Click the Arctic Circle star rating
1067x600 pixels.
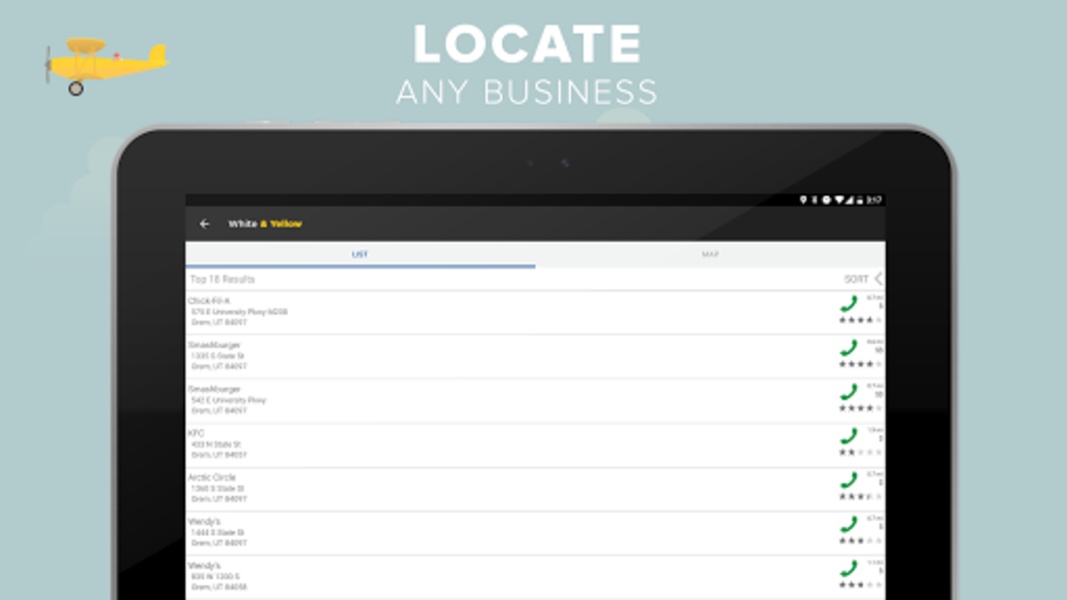coord(861,497)
